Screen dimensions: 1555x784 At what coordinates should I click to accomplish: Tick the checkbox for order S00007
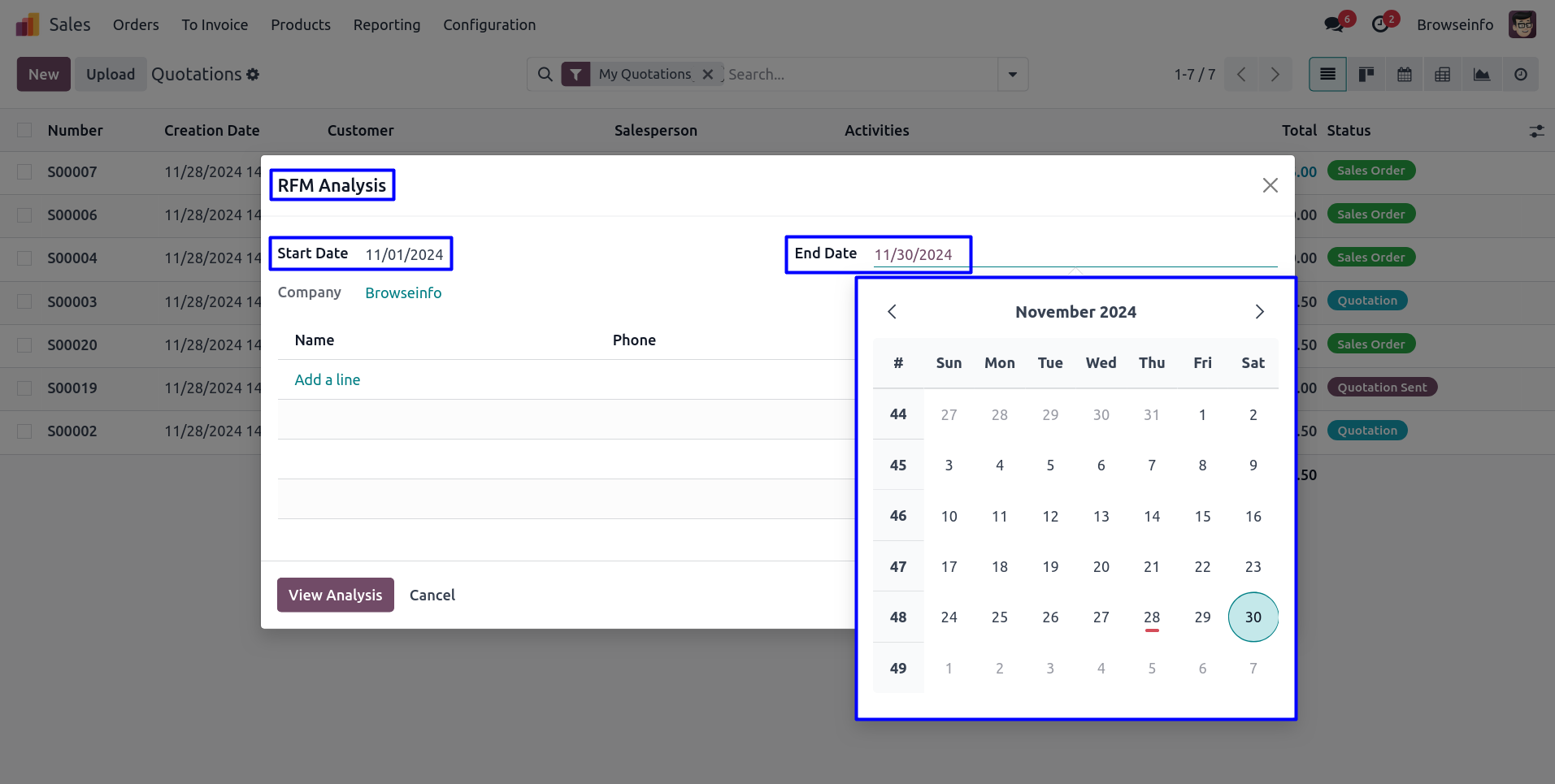(x=24, y=172)
